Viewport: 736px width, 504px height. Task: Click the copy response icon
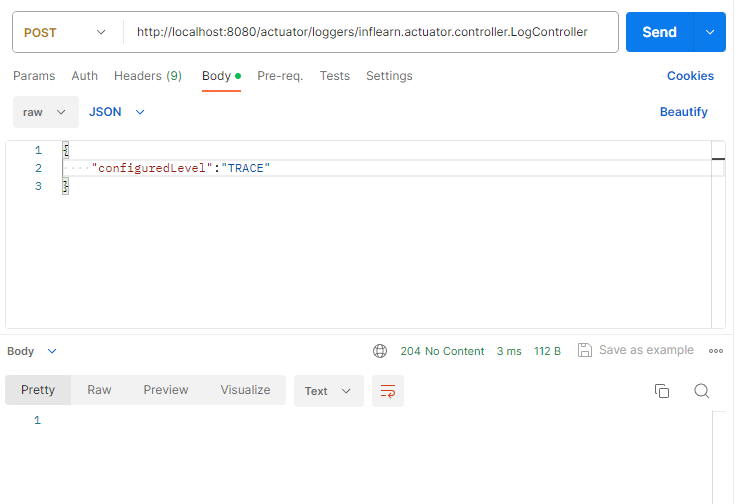662,391
